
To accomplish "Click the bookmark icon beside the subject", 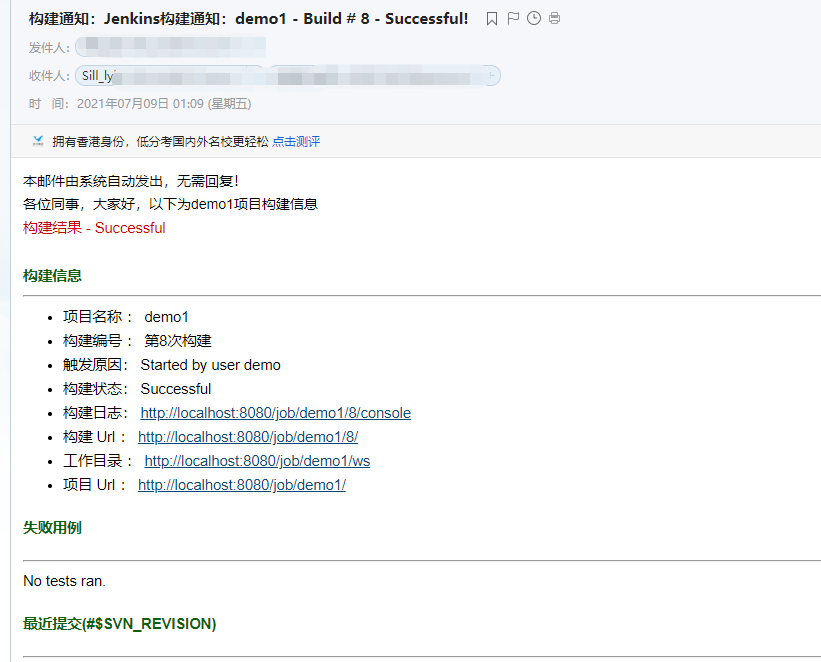I will 492,19.
